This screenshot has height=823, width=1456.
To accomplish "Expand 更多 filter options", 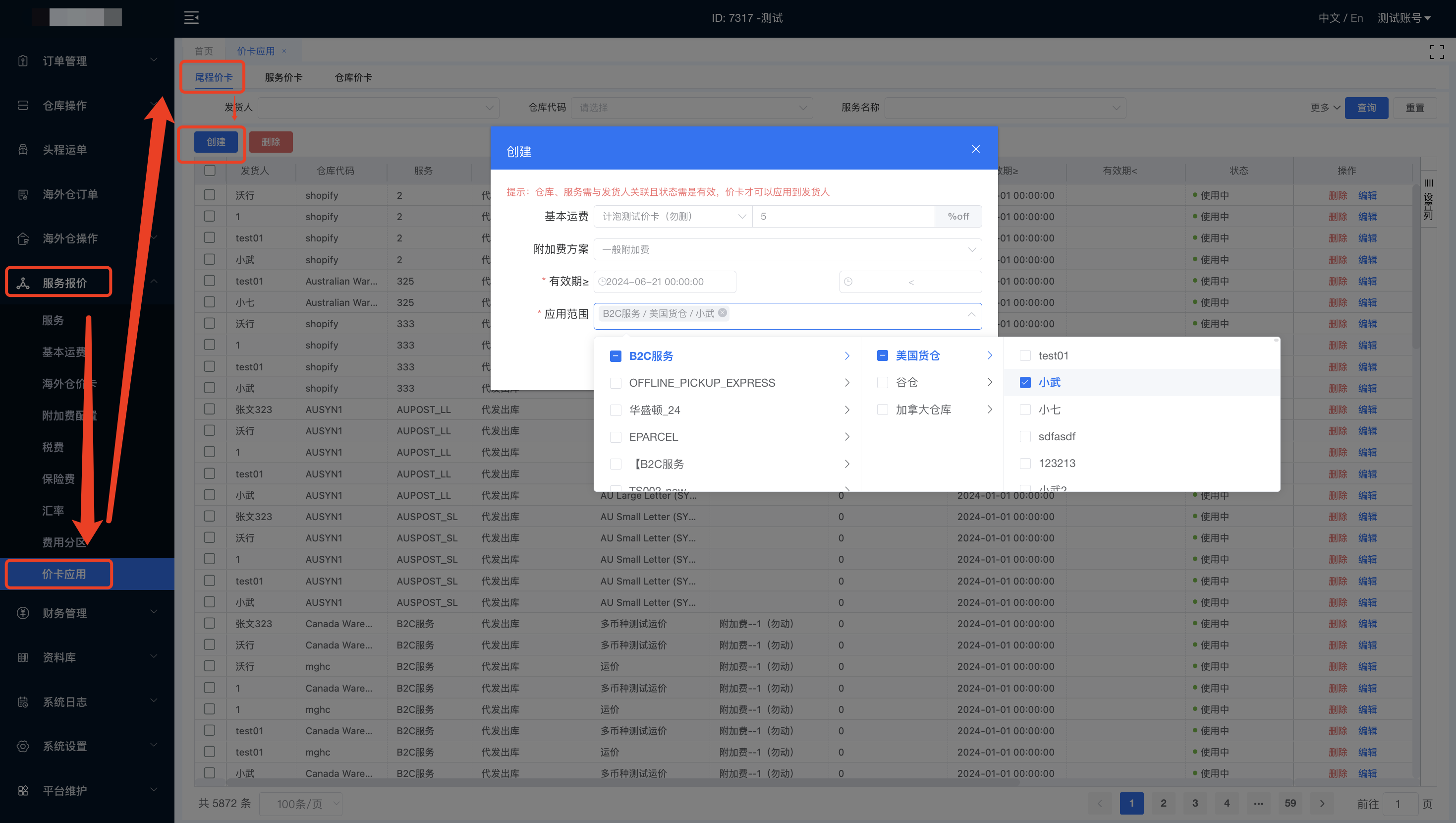I will click(1325, 108).
